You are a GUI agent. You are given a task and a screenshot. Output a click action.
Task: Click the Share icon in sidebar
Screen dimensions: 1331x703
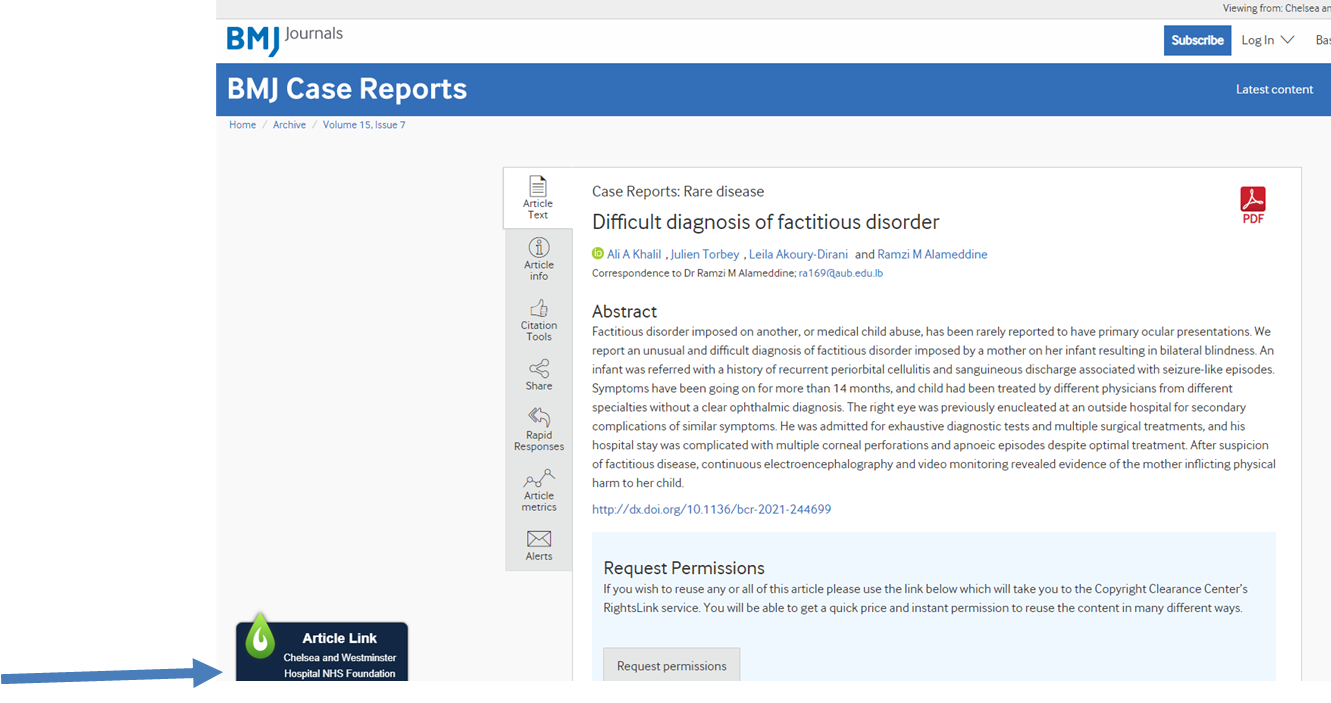[x=539, y=368]
